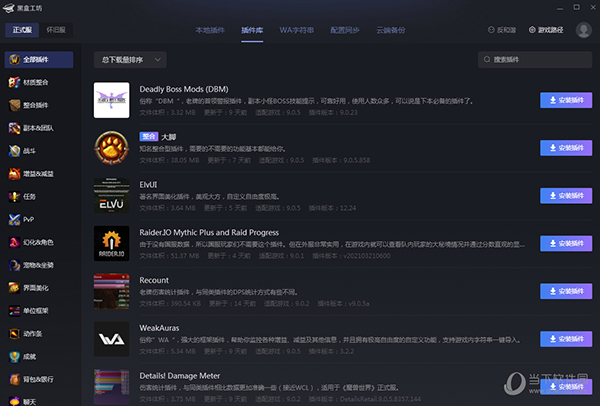Screen dimensions: 600x406
Task: Click the Details! Damage Meter thumbnail
Action: click(111, 386)
